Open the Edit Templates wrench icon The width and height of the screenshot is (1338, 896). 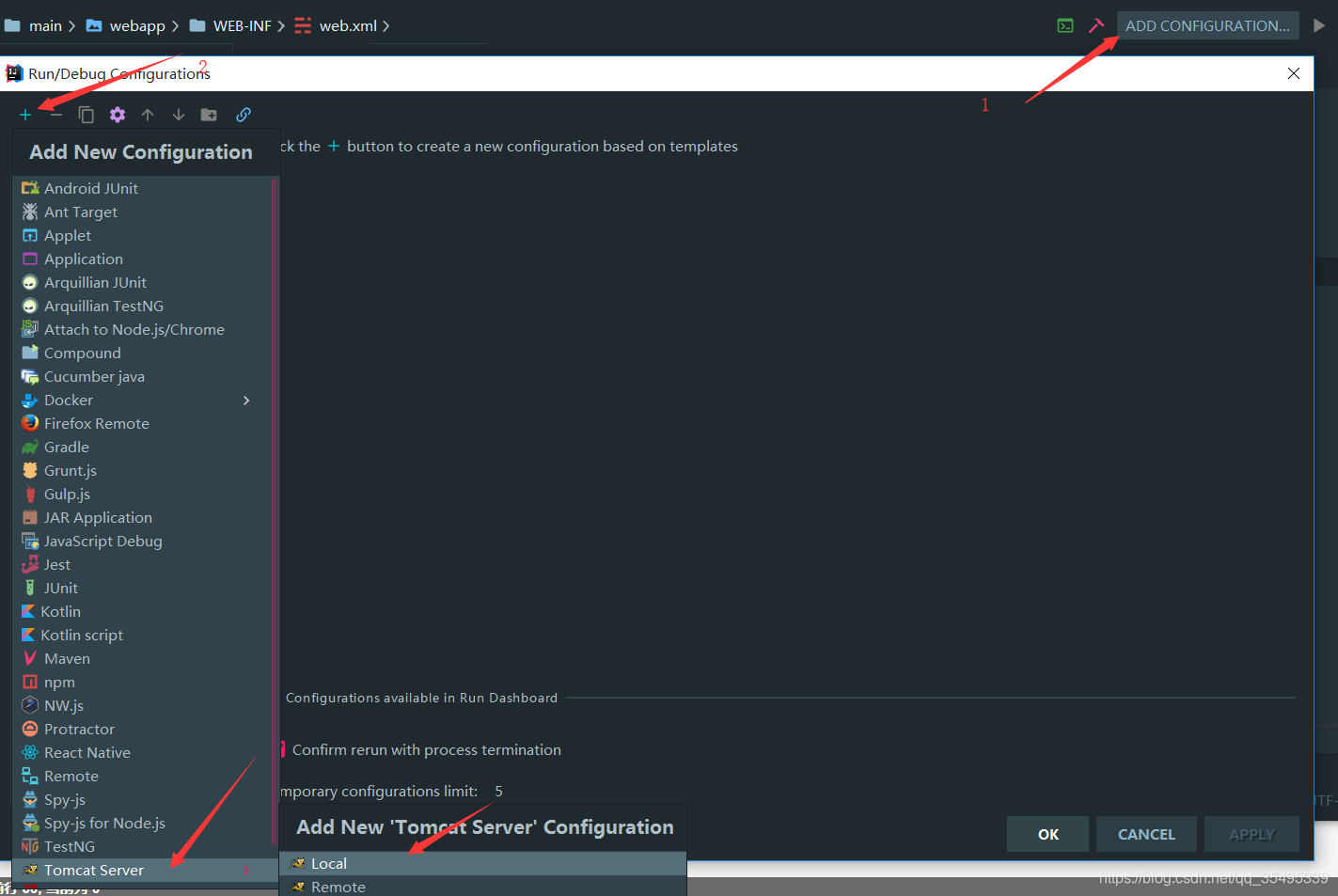click(118, 115)
